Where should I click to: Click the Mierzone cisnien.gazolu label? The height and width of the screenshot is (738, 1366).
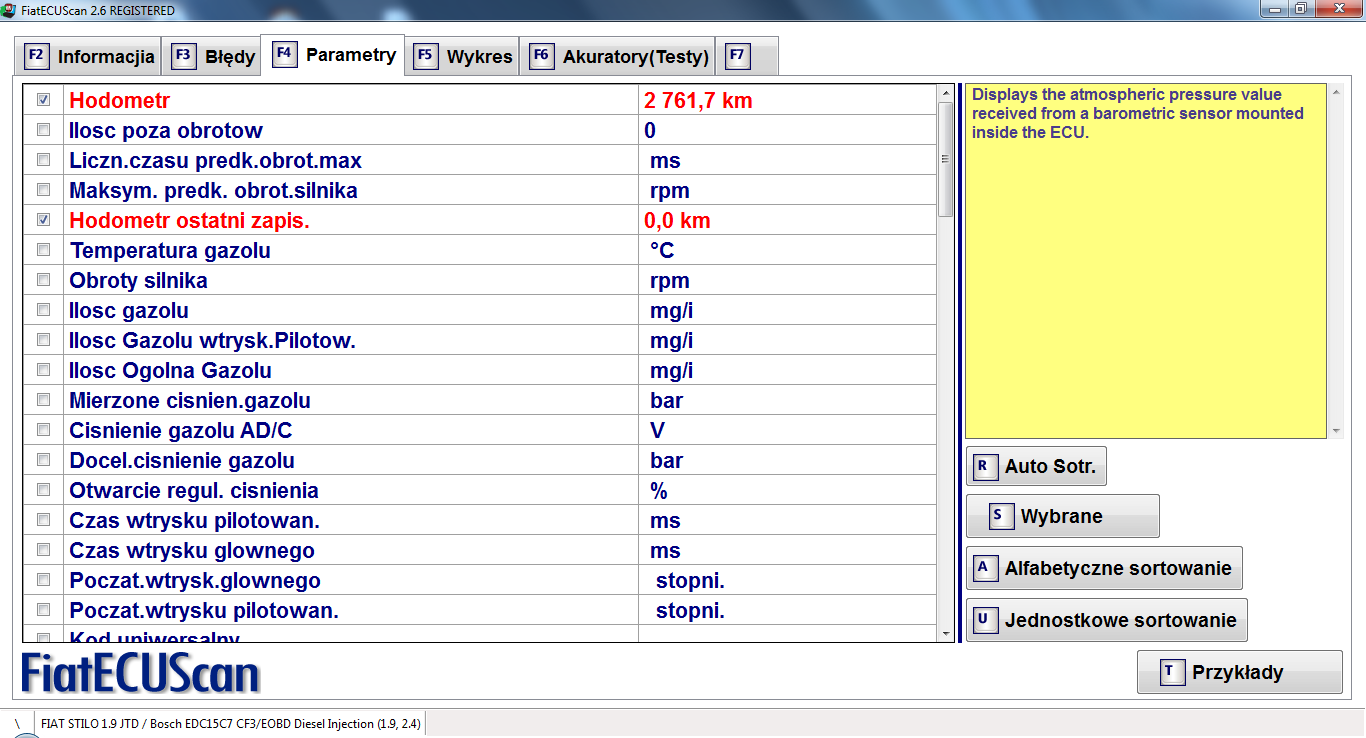(x=190, y=400)
